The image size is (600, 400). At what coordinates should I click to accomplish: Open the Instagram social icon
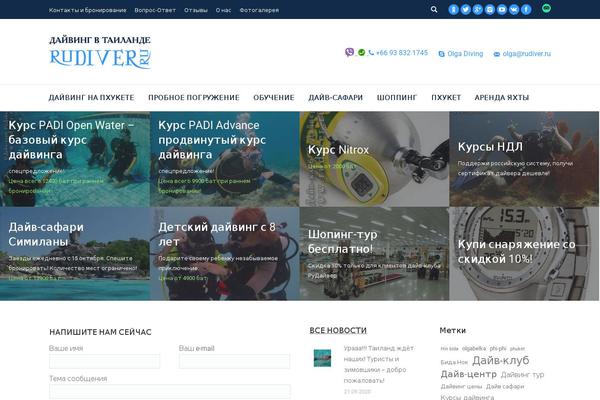[x=490, y=10]
